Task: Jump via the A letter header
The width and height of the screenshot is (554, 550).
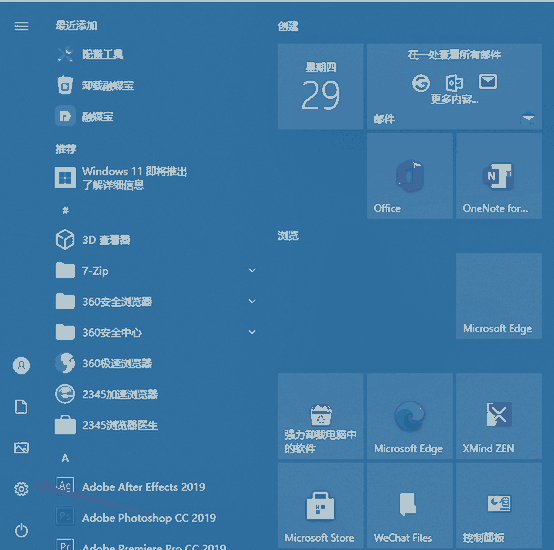Action: [65, 458]
